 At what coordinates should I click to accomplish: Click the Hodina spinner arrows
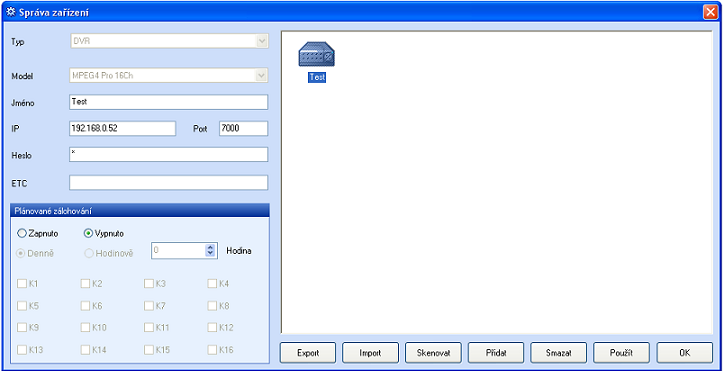click(211, 250)
